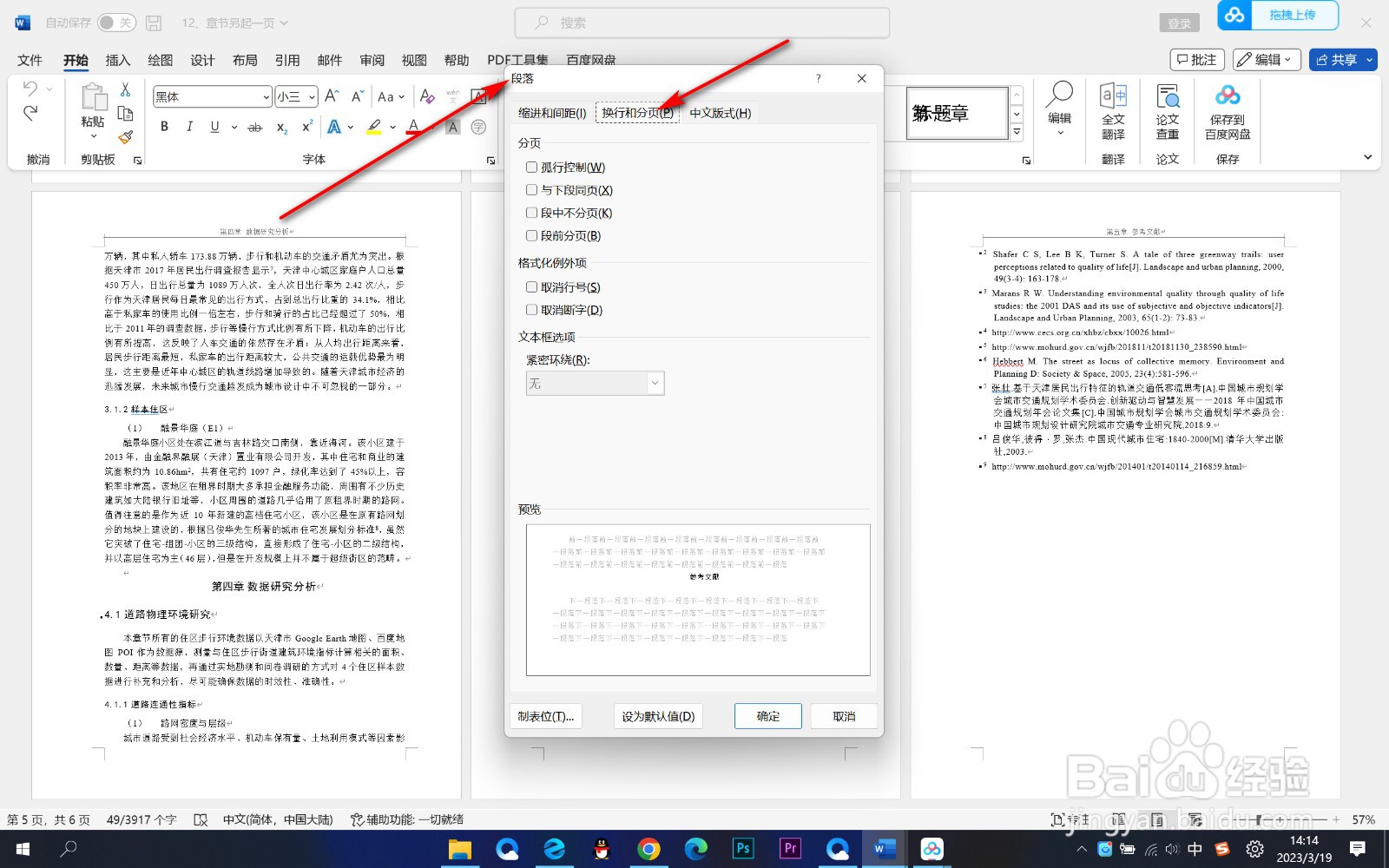1389x868 pixels.
Task: Open the 引用 ribbon tab
Action: (x=287, y=60)
